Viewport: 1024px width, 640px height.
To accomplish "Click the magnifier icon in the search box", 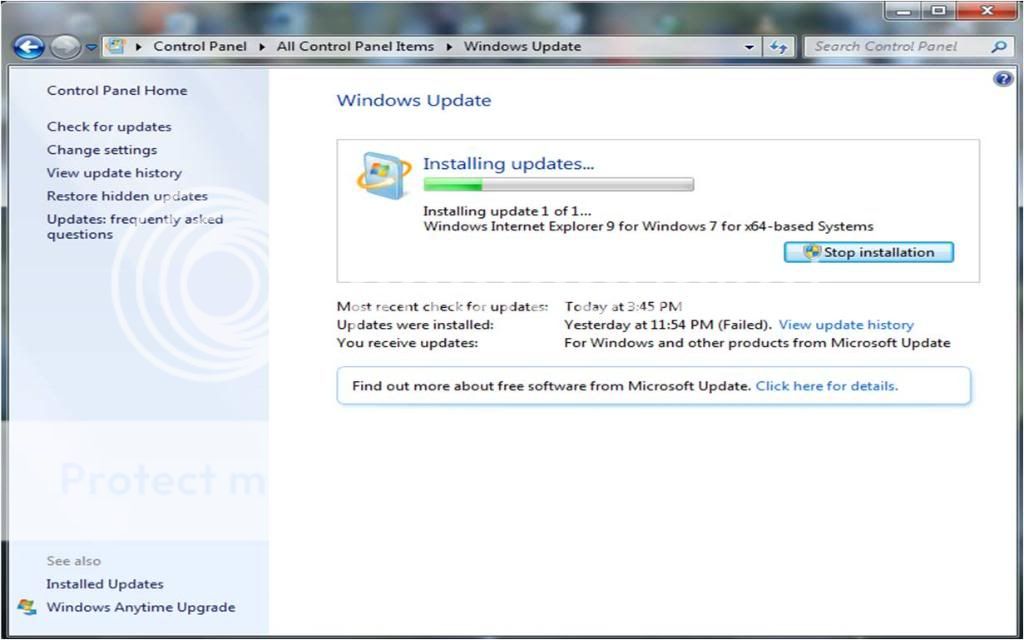I will (x=997, y=47).
